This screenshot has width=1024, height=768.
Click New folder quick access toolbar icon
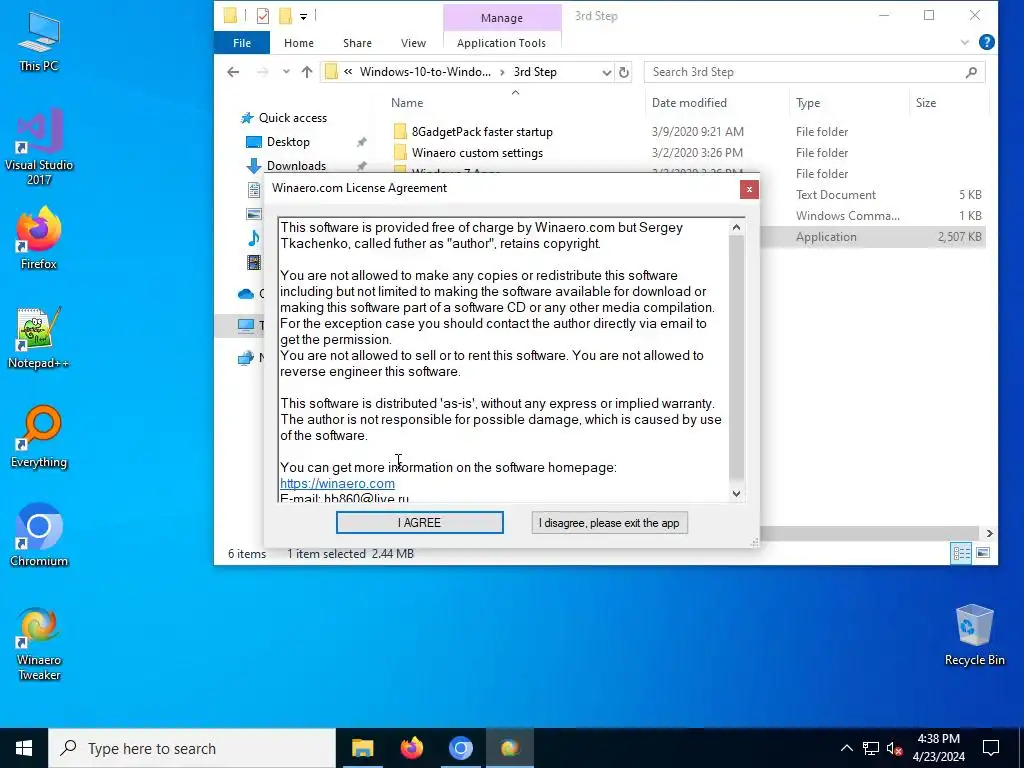point(285,16)
